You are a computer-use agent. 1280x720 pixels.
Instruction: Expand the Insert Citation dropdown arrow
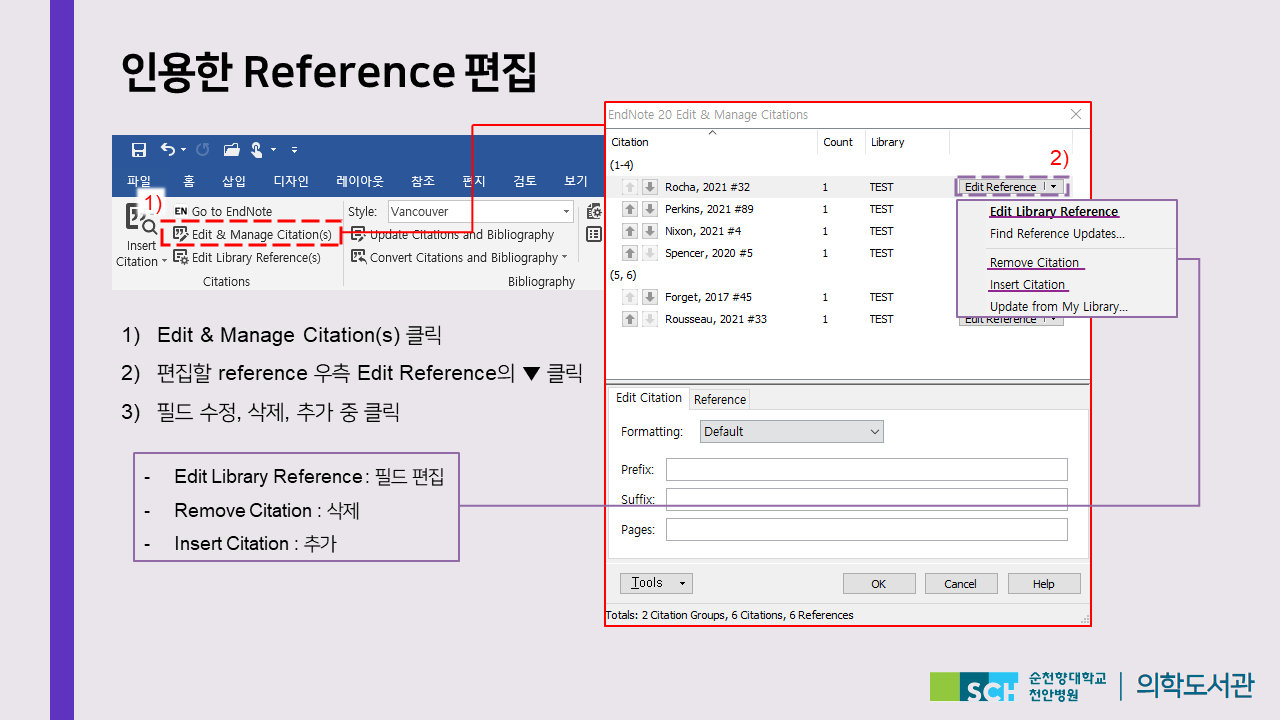(x=165, y=262)
